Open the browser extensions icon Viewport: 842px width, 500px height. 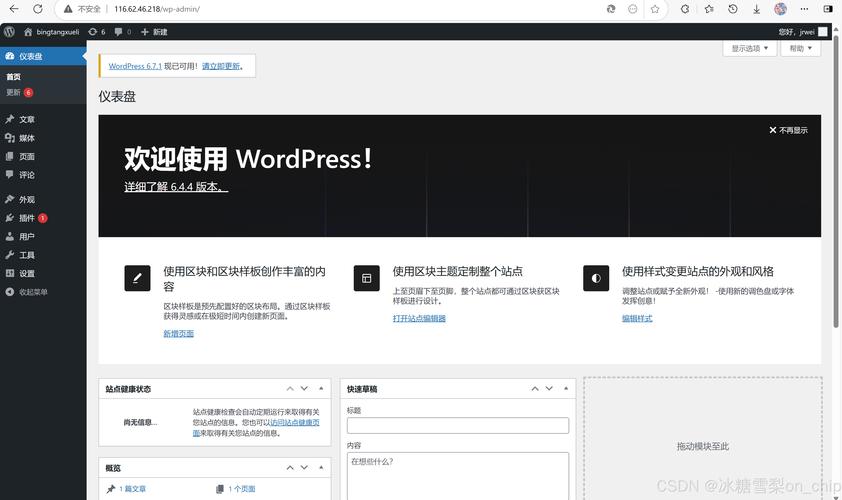[685, 9]
